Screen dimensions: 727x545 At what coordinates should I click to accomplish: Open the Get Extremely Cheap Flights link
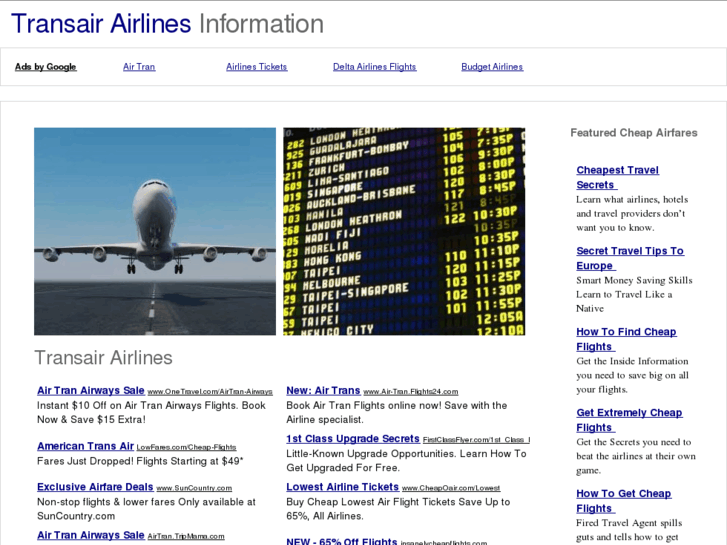point(629,420)
